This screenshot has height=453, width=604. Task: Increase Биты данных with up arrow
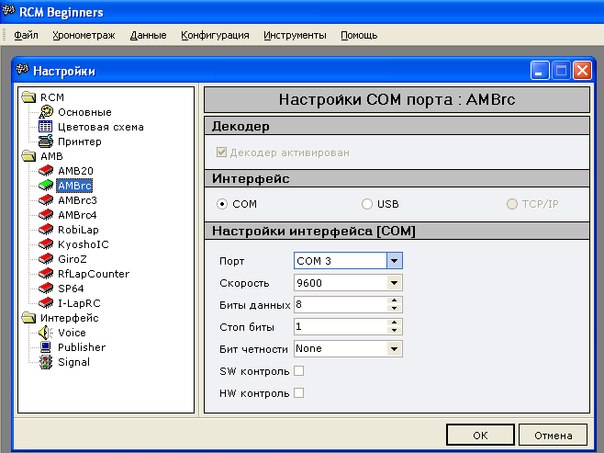(394, 300)
